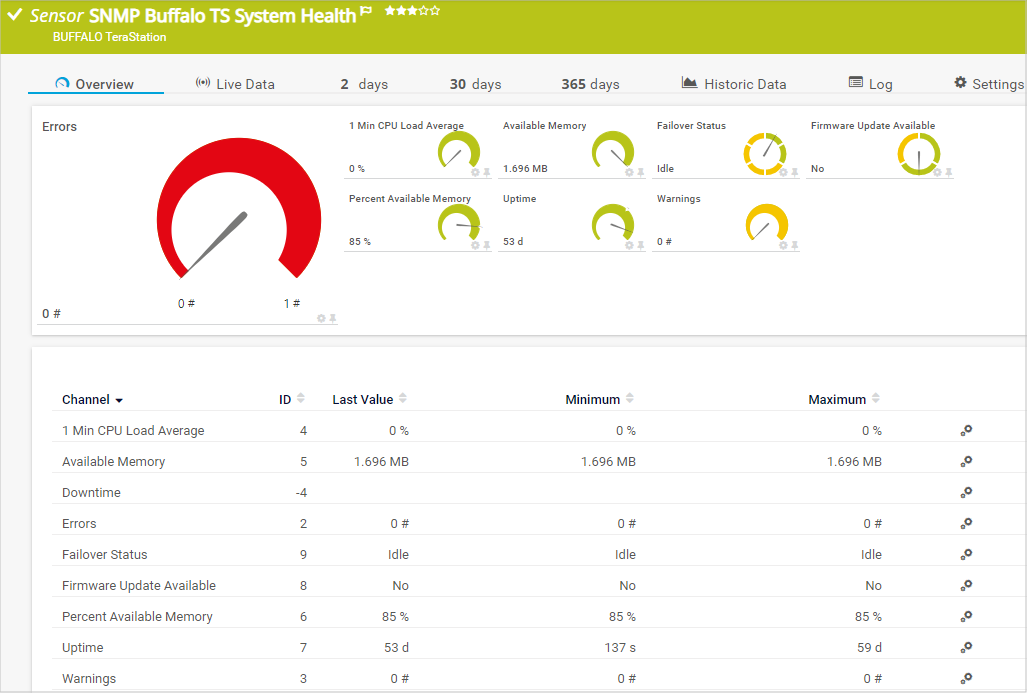The width and height of the screenshot is (1027, 693).
Task: Open channel settings for Warnings row
Action: (x=966, y=678)
